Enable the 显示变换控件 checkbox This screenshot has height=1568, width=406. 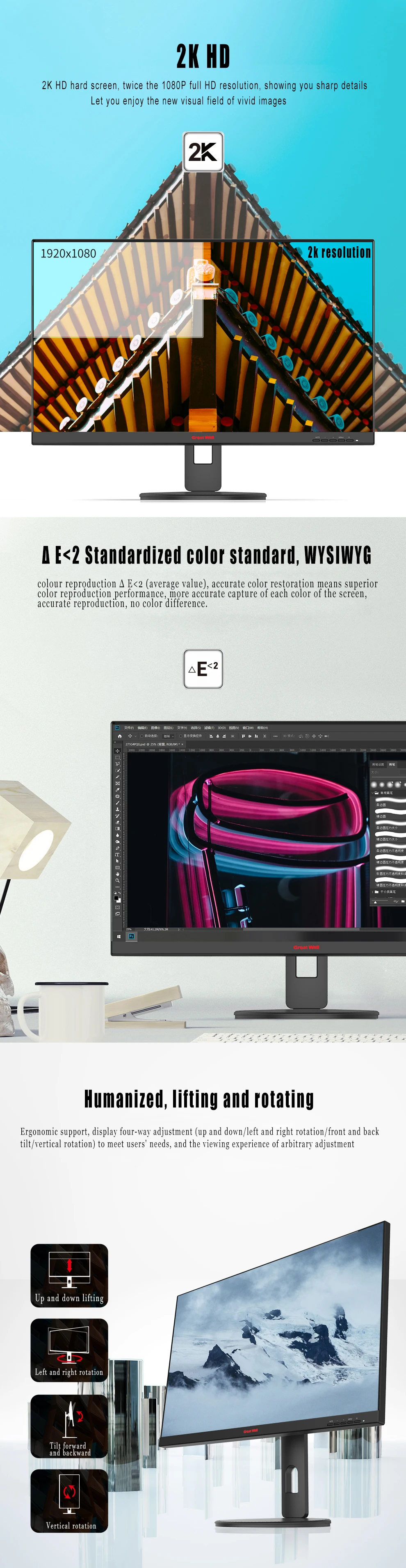click(x=180, y=736)
